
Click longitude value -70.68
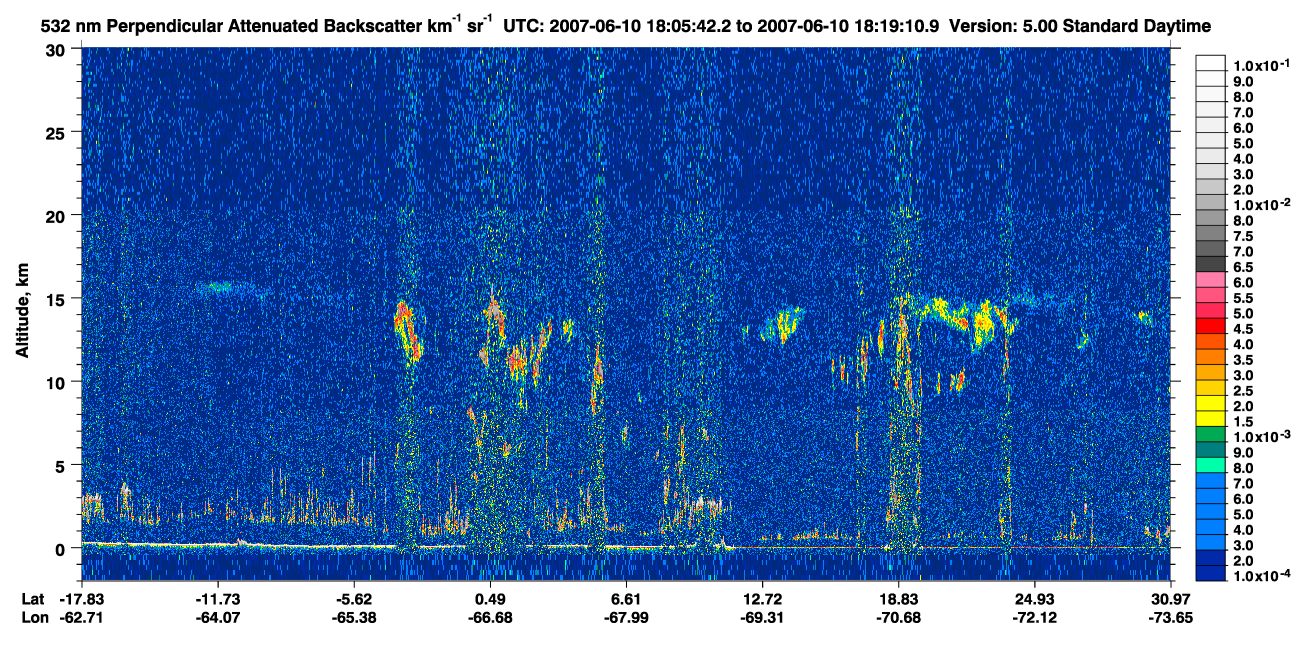[899, 617]
